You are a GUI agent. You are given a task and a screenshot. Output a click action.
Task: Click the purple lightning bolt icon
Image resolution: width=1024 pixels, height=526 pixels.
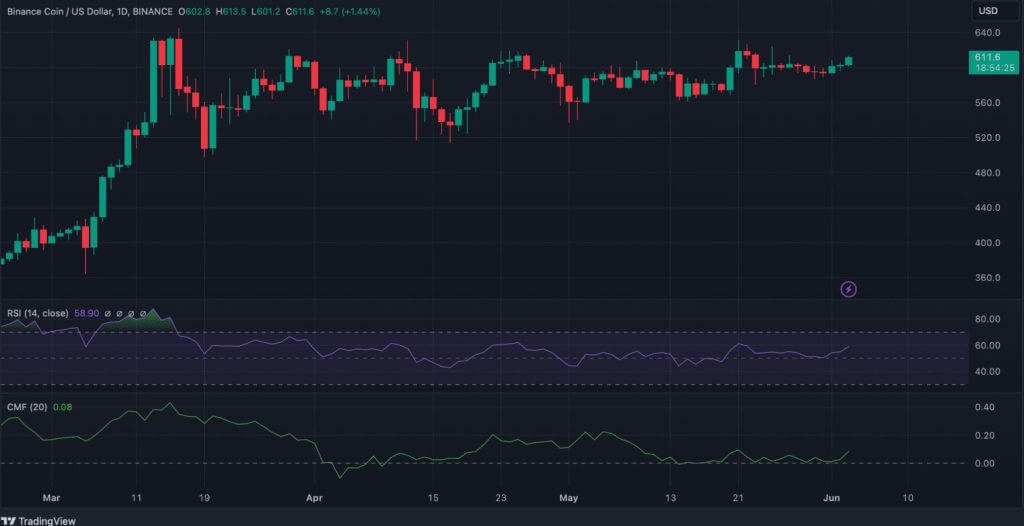(x=848, y=289)
